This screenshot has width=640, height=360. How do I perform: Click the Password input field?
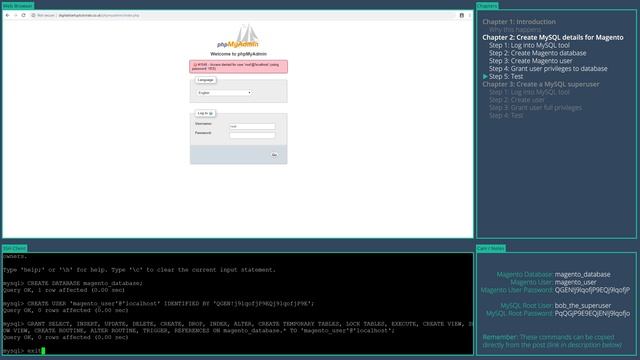click(x=252, y=135)
